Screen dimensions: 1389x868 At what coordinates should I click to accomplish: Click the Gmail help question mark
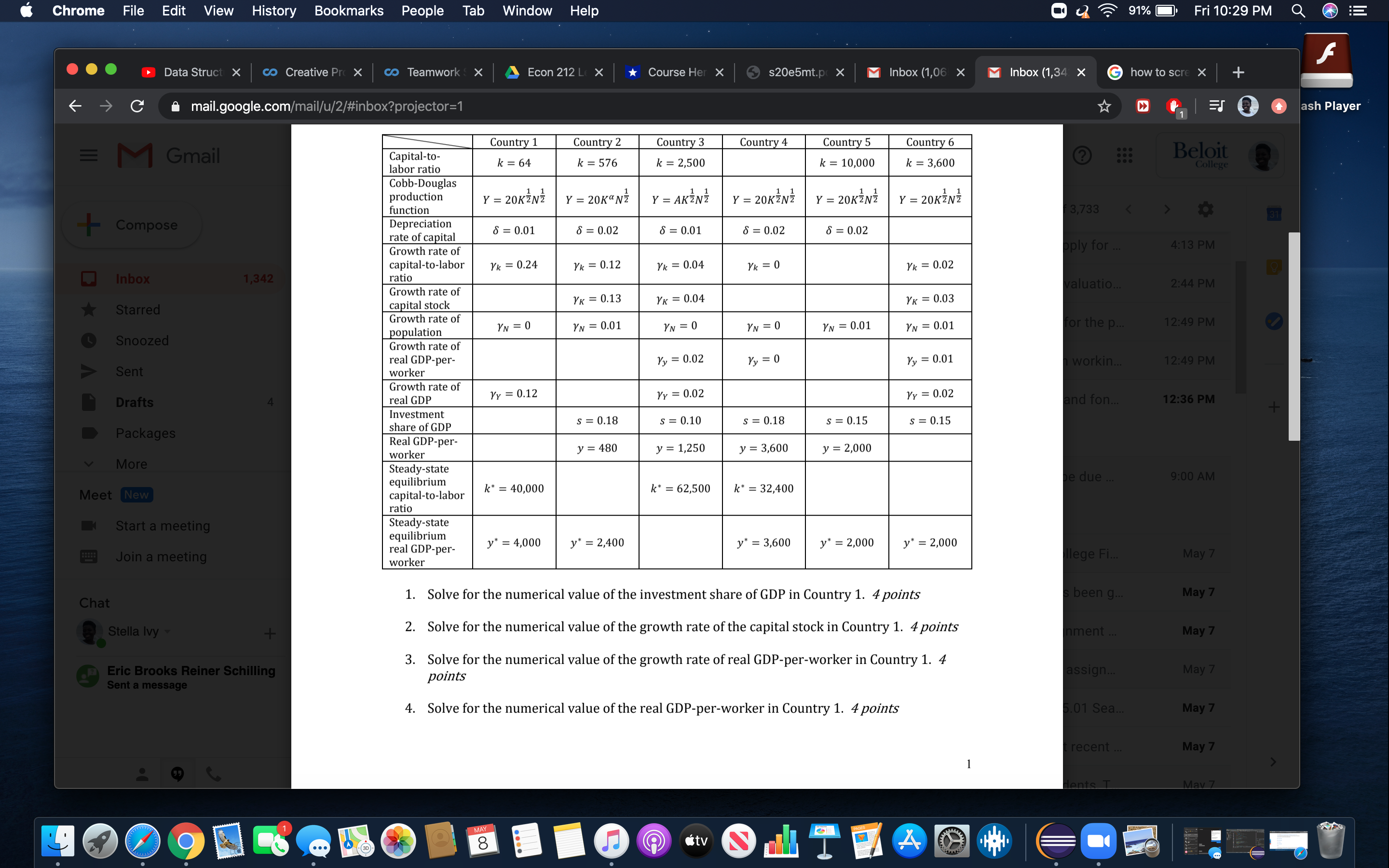click(1082, 155)
